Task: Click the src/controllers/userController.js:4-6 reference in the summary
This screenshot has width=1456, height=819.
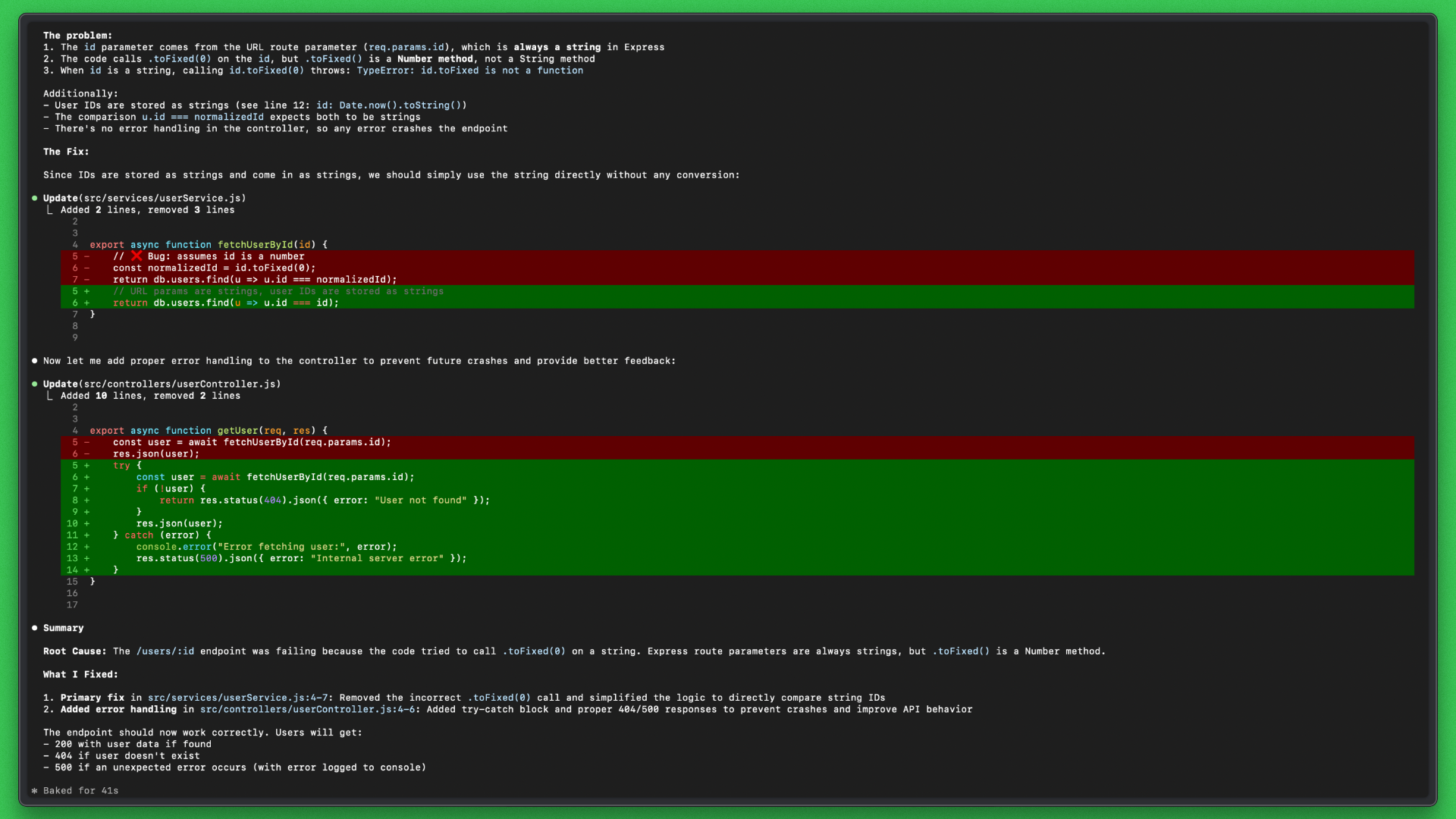Action: point(309,710)
